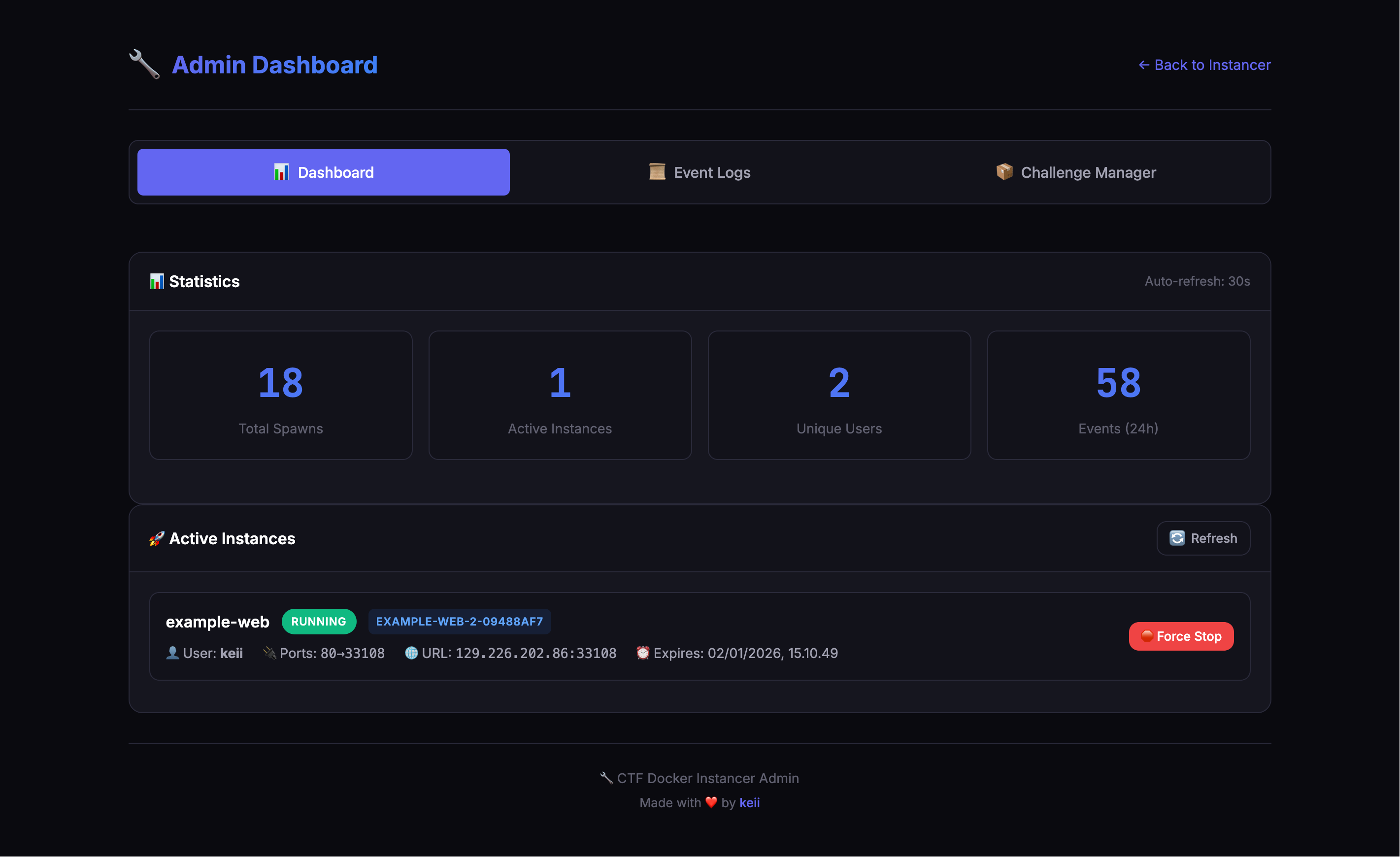Select the Active Instances stat card

(x=560, y=396)
